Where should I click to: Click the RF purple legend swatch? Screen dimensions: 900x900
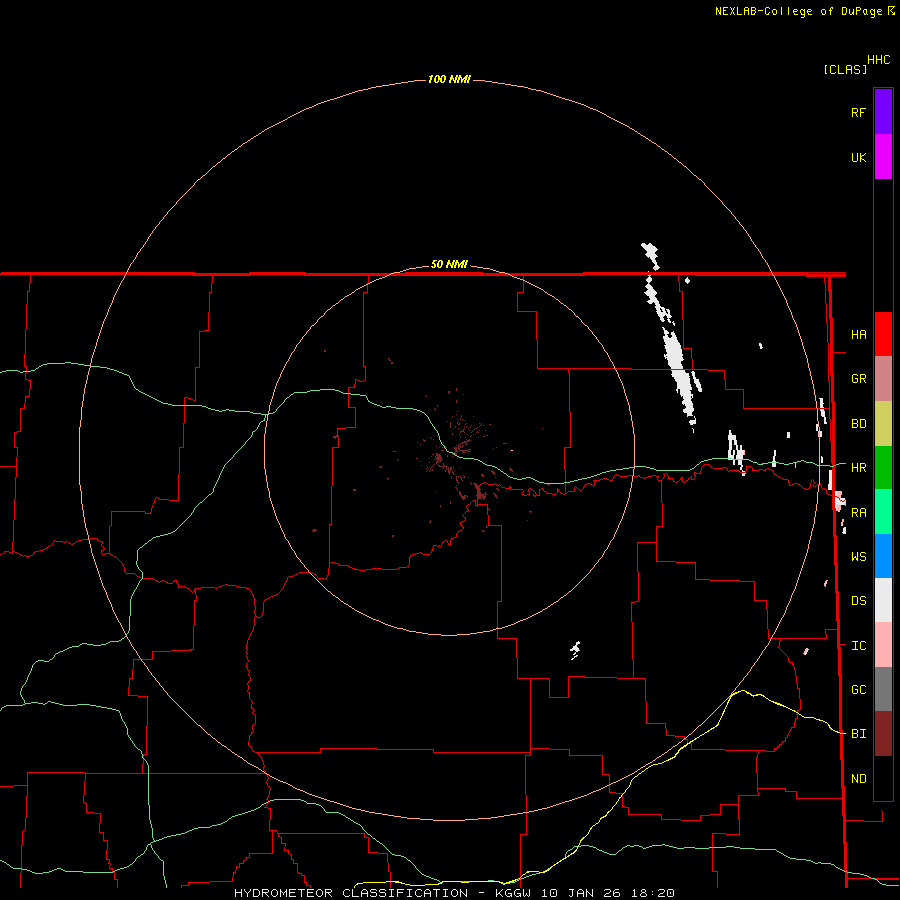point(883,112)
